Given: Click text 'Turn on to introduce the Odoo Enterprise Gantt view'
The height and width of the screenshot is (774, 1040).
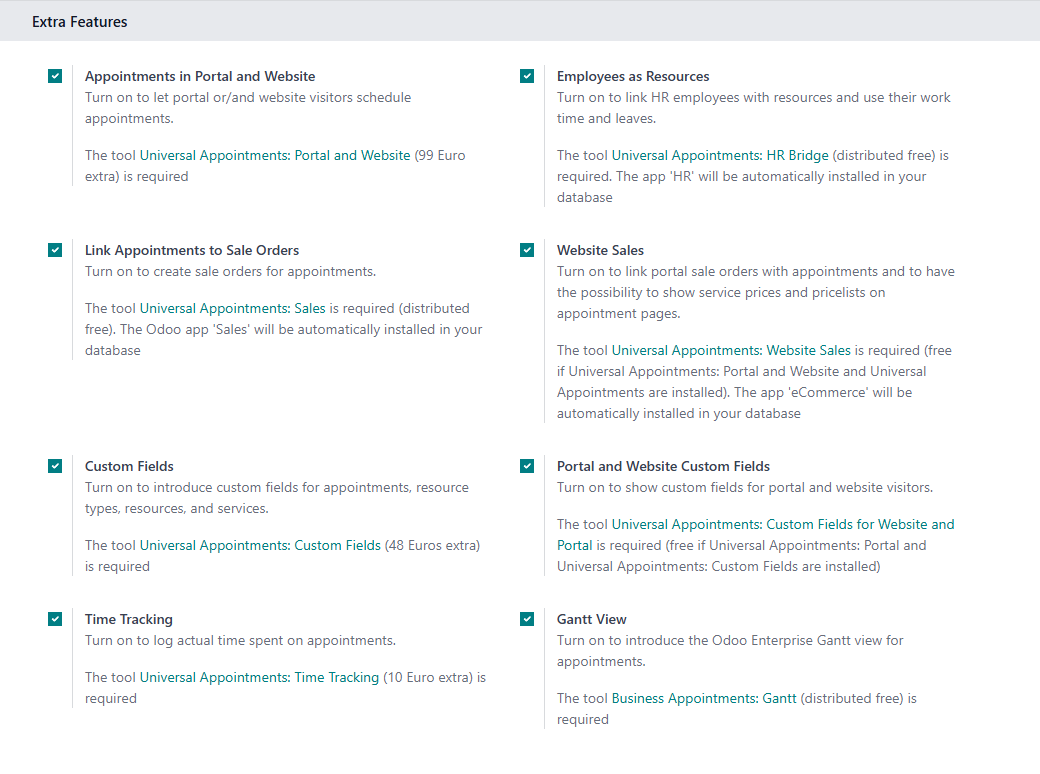Looking at the screenshot, I should pyautogui.click(x=719, y=641).
